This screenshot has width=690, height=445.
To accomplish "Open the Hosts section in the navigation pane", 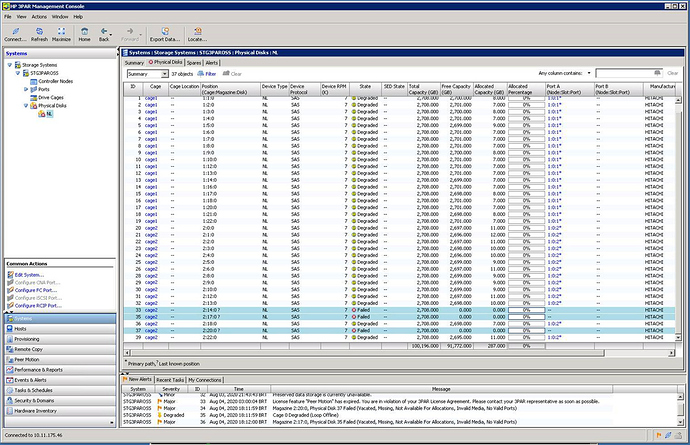I will point(60,329).
